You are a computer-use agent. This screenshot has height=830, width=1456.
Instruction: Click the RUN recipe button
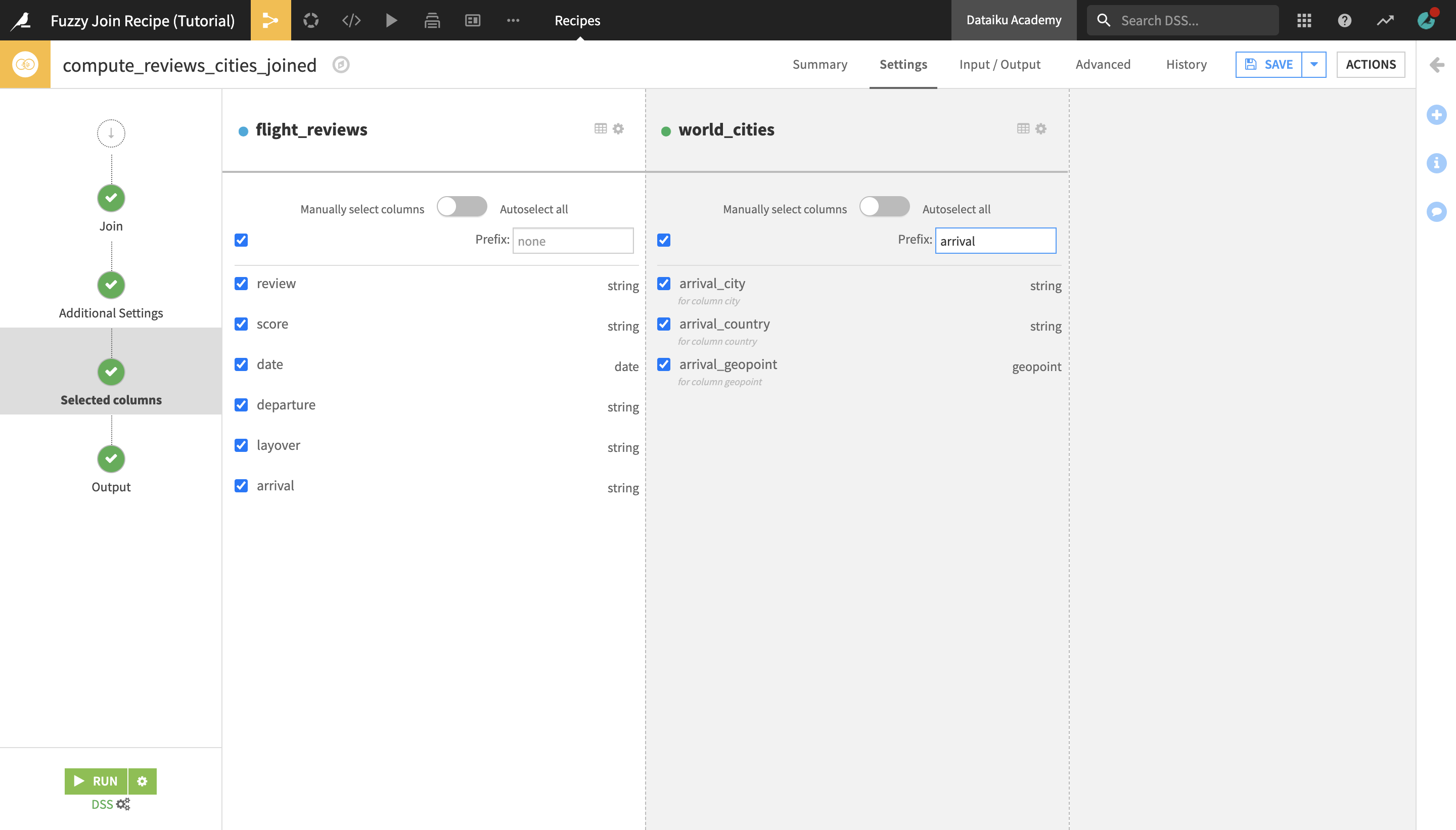96,780
